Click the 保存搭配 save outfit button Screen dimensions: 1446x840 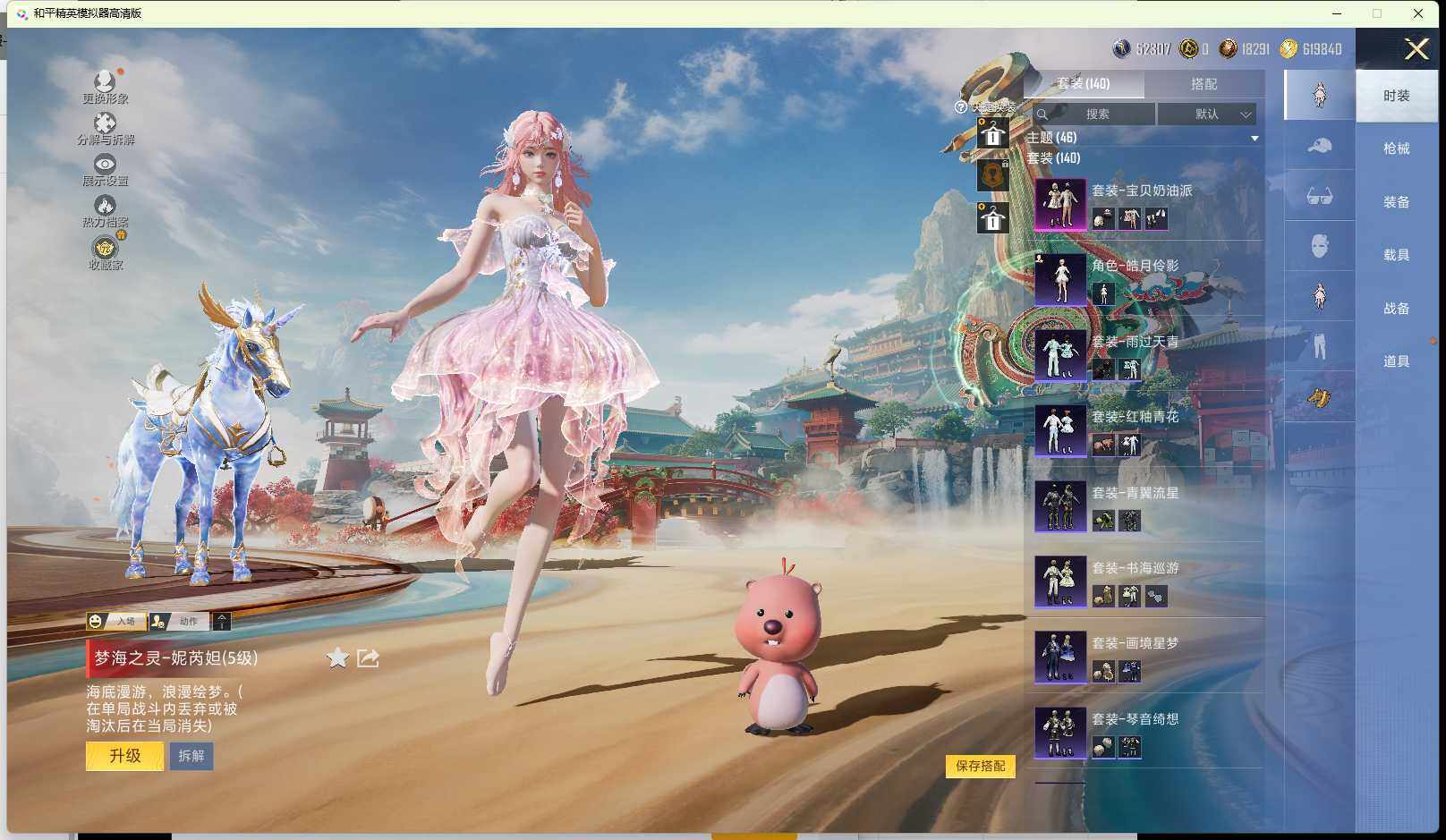(980, 766)
